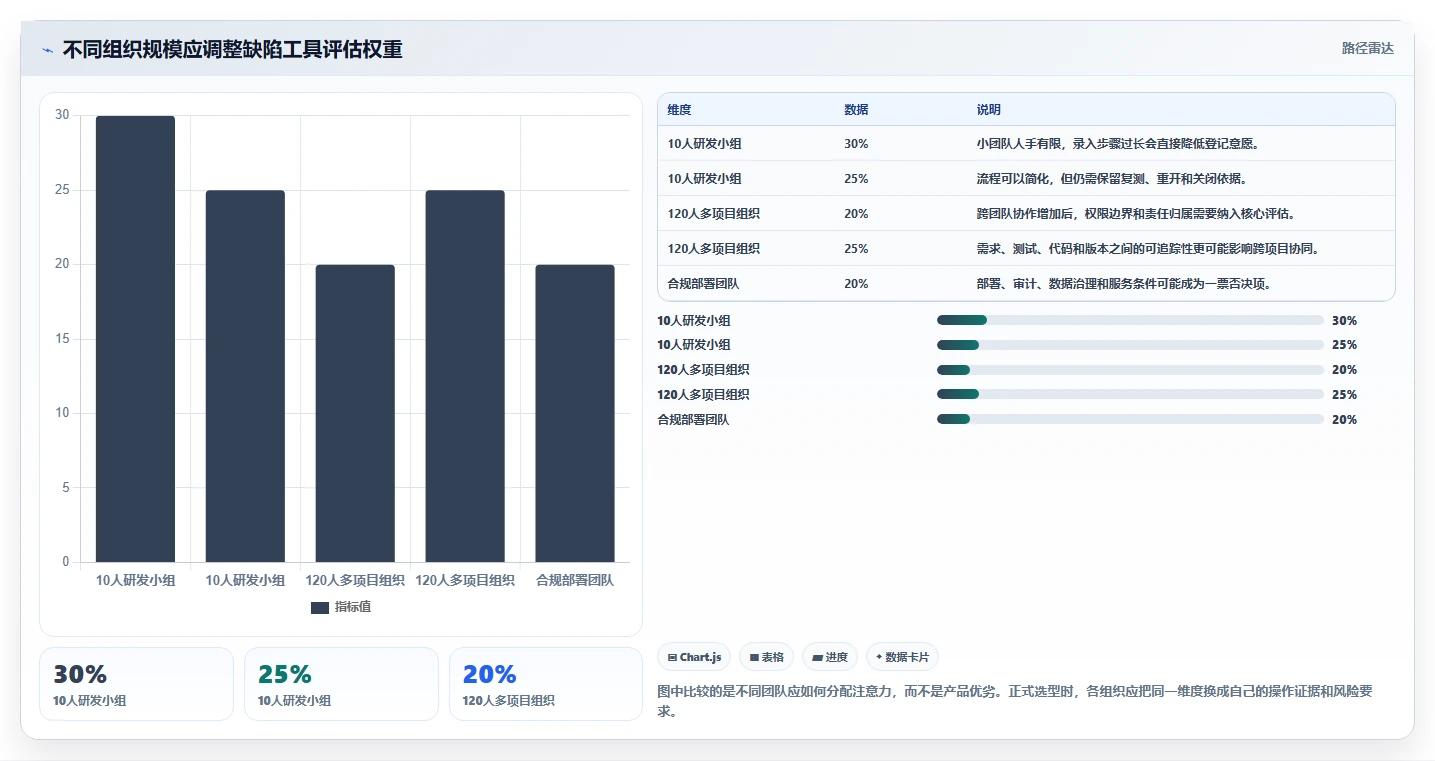Click the table cell starting 部署、审计、数据治理
Image resolution: width=1435 pixels, height=761 pixels.
[x=1180, y=284]
